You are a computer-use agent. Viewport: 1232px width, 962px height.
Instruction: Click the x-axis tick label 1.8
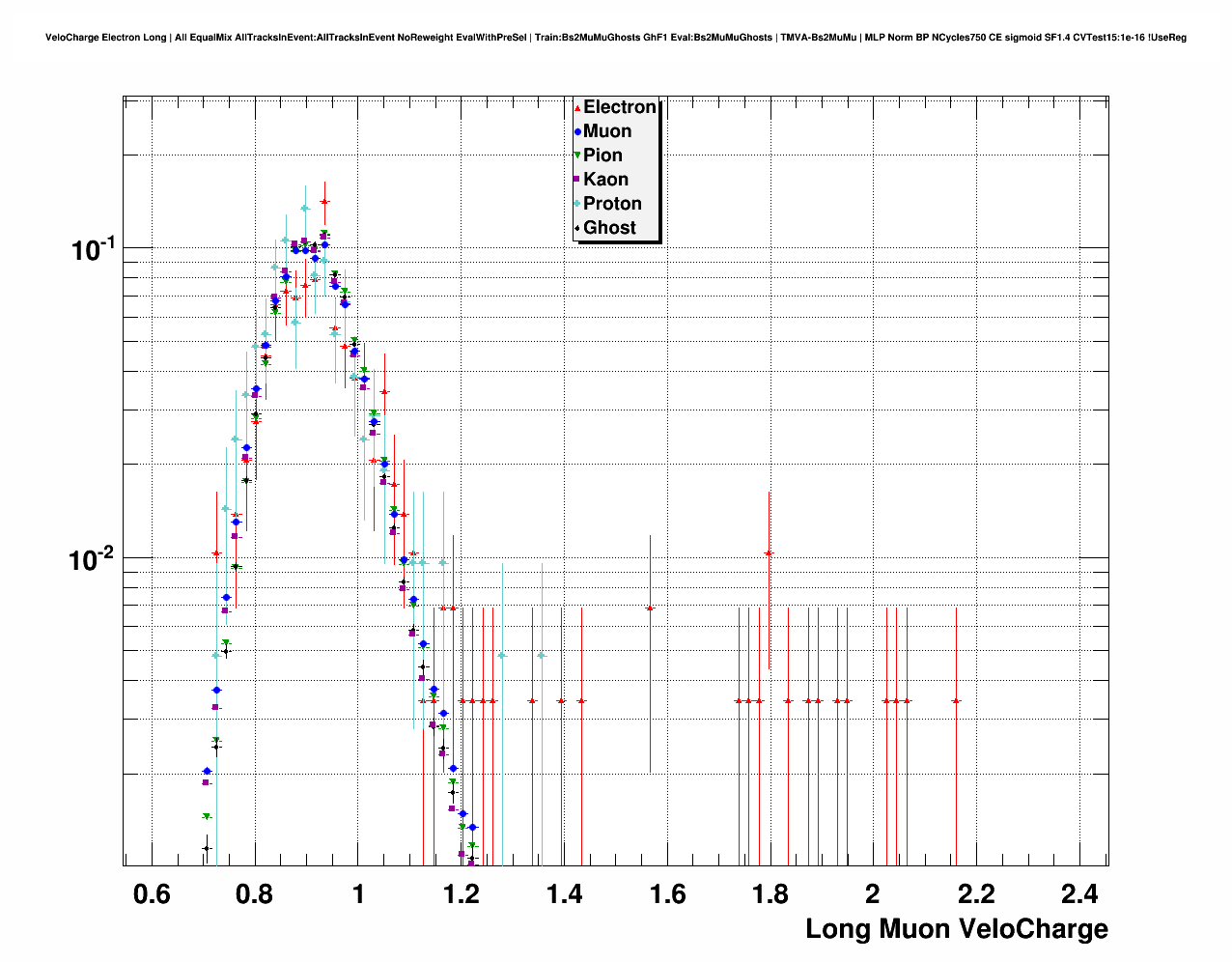pos(770,893)
